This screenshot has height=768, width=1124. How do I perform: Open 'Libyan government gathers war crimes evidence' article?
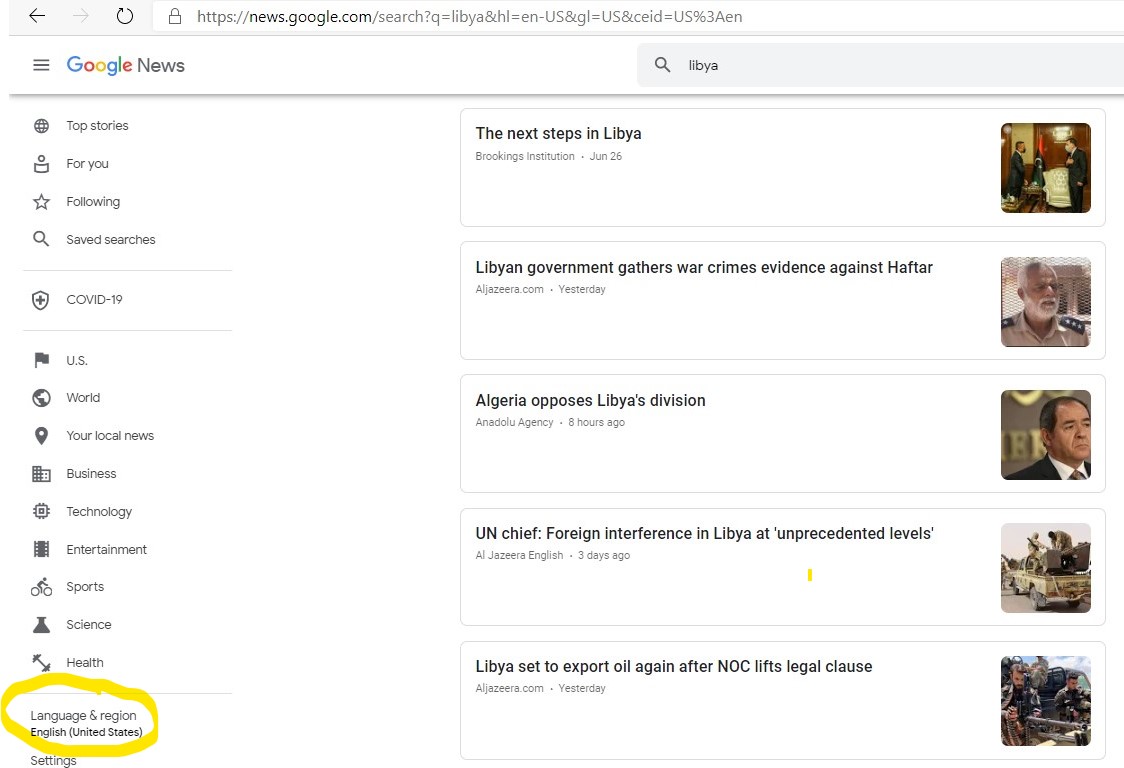pyautogui.click(x=704, y=267)
